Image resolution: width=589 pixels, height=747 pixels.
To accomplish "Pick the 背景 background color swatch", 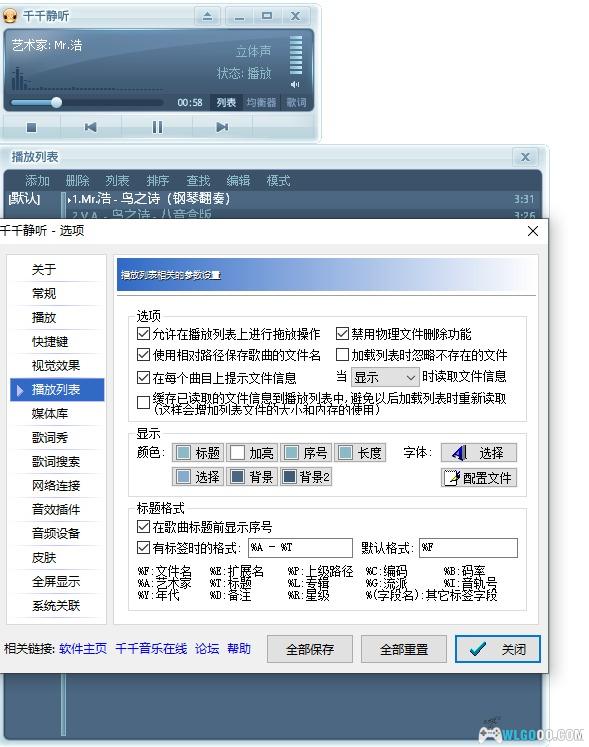I will tap(252, 477).
